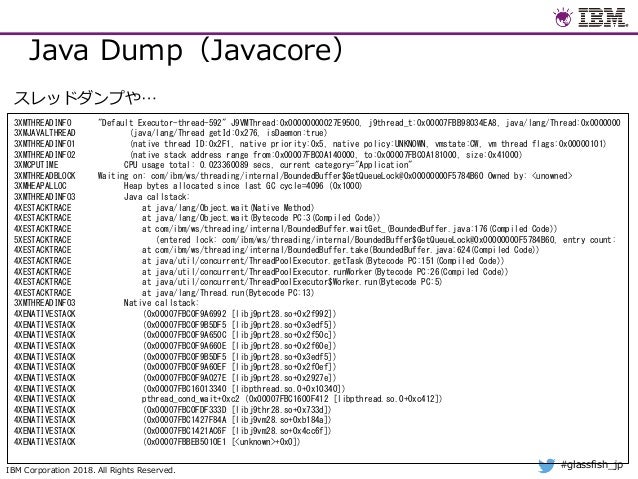Click the 3XMTHREADINFO1 row label
This screenshot has width=638, height=479.
45,144
